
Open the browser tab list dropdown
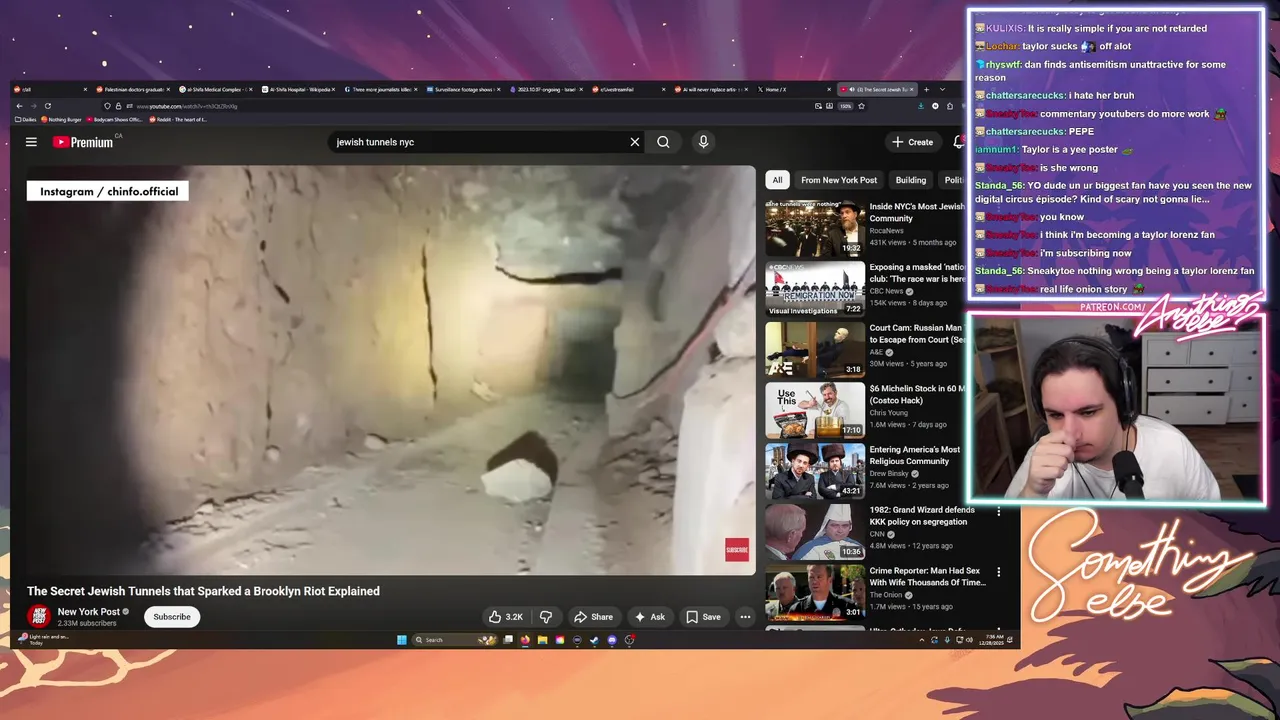coord(942,89)
